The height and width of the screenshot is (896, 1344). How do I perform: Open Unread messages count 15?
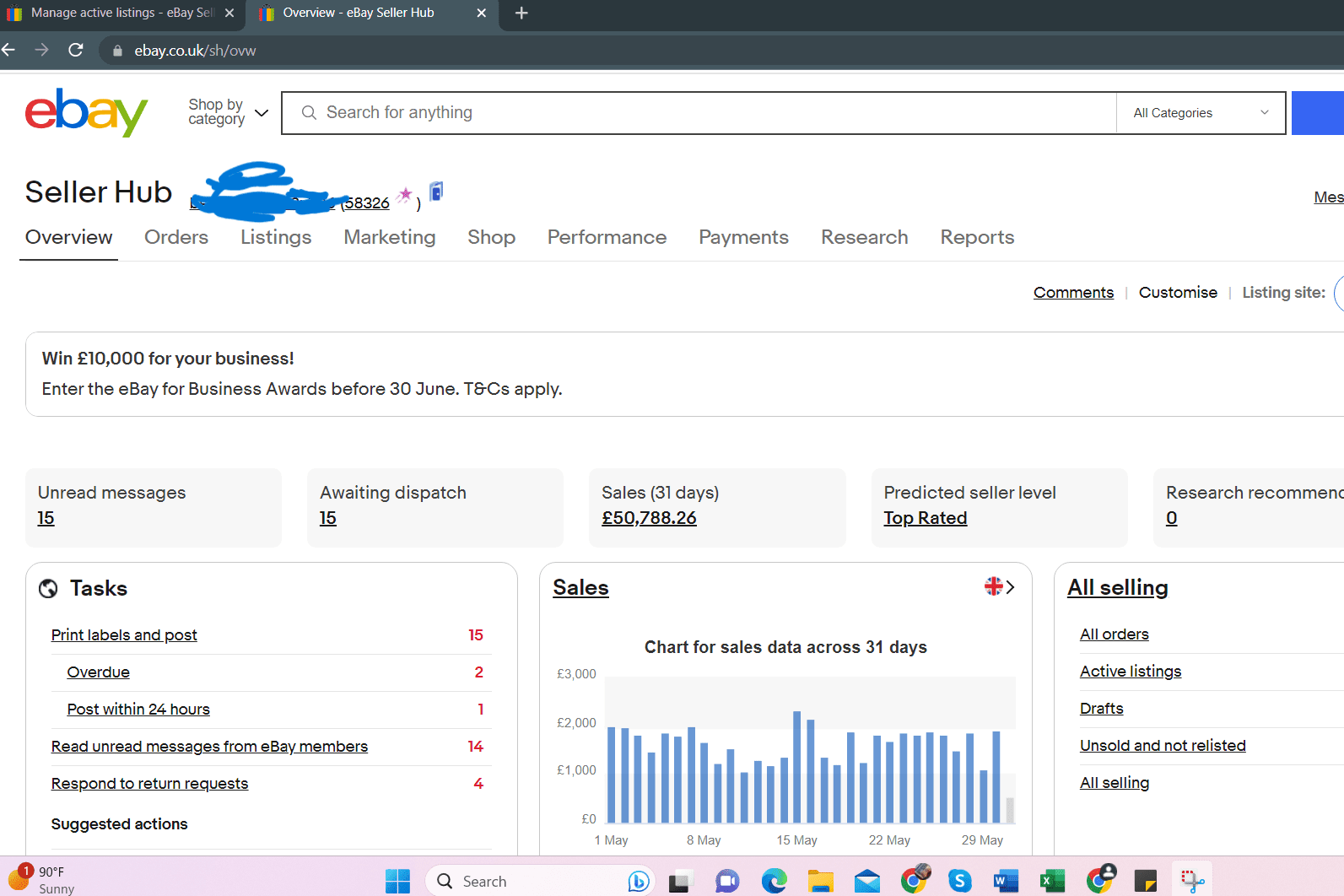(x=46, y=517)
